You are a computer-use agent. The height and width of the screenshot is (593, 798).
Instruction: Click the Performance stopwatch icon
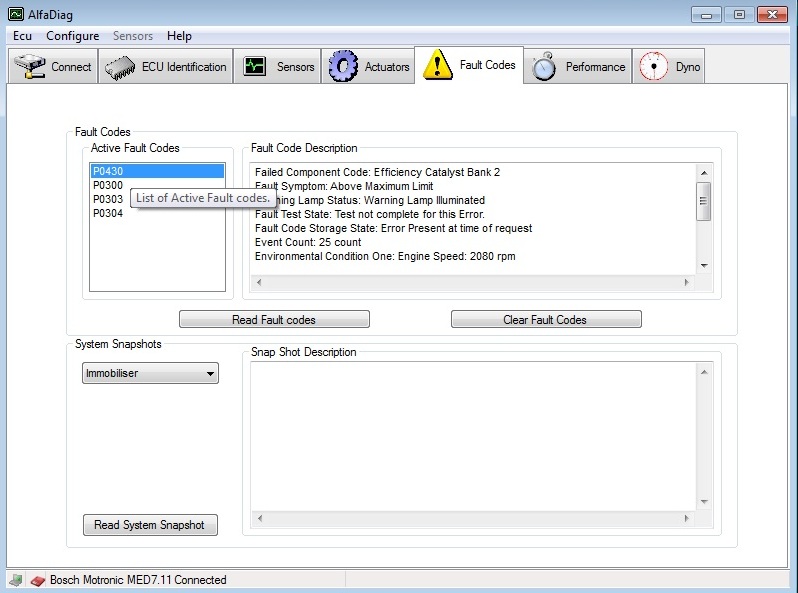pos(544,67)
